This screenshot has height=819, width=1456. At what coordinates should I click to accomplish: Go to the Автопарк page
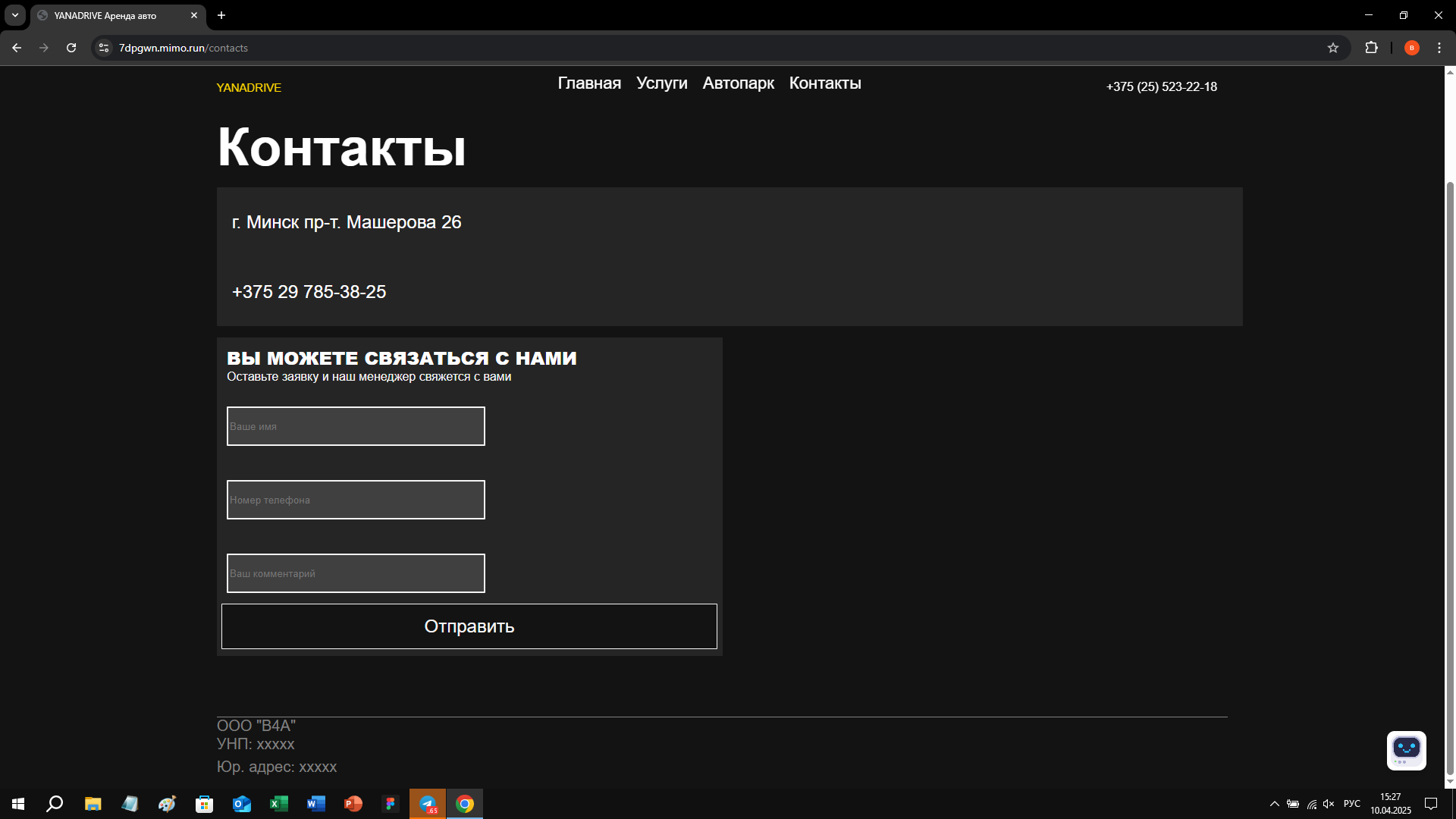point(739,83)
